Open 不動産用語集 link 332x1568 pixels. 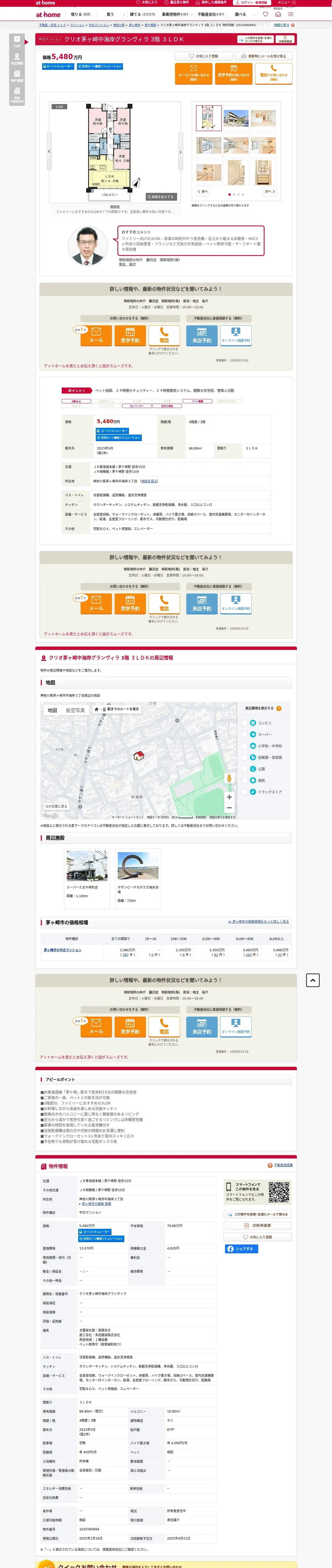[x=283, y=1165]
